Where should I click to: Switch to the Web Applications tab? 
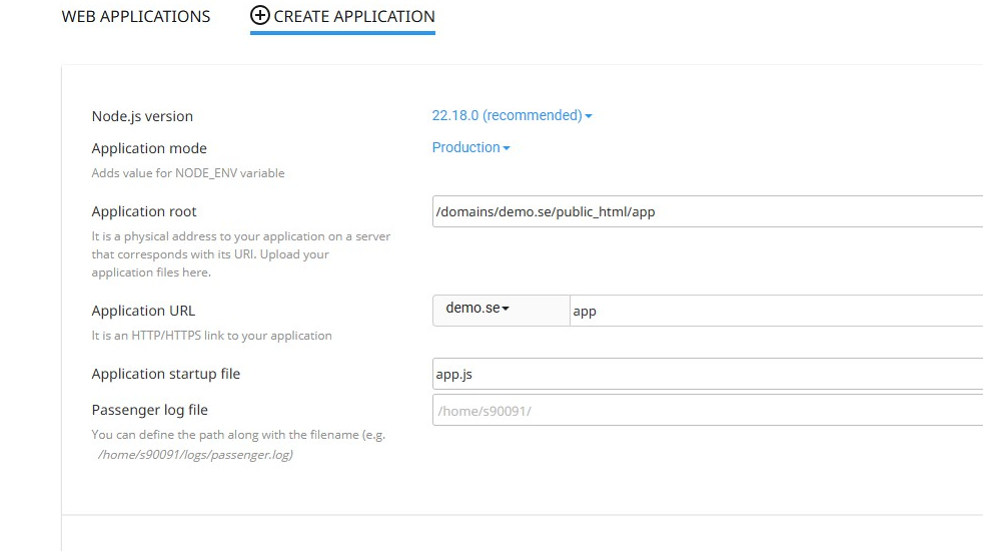pyautogui.click(x=136, y=16)
